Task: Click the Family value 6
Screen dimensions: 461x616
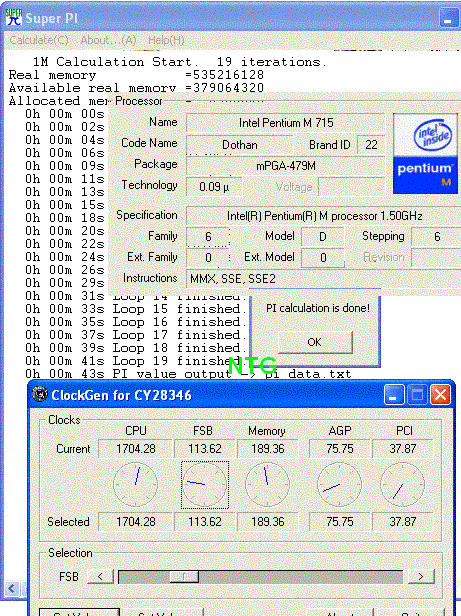Action: click(208, 236)
